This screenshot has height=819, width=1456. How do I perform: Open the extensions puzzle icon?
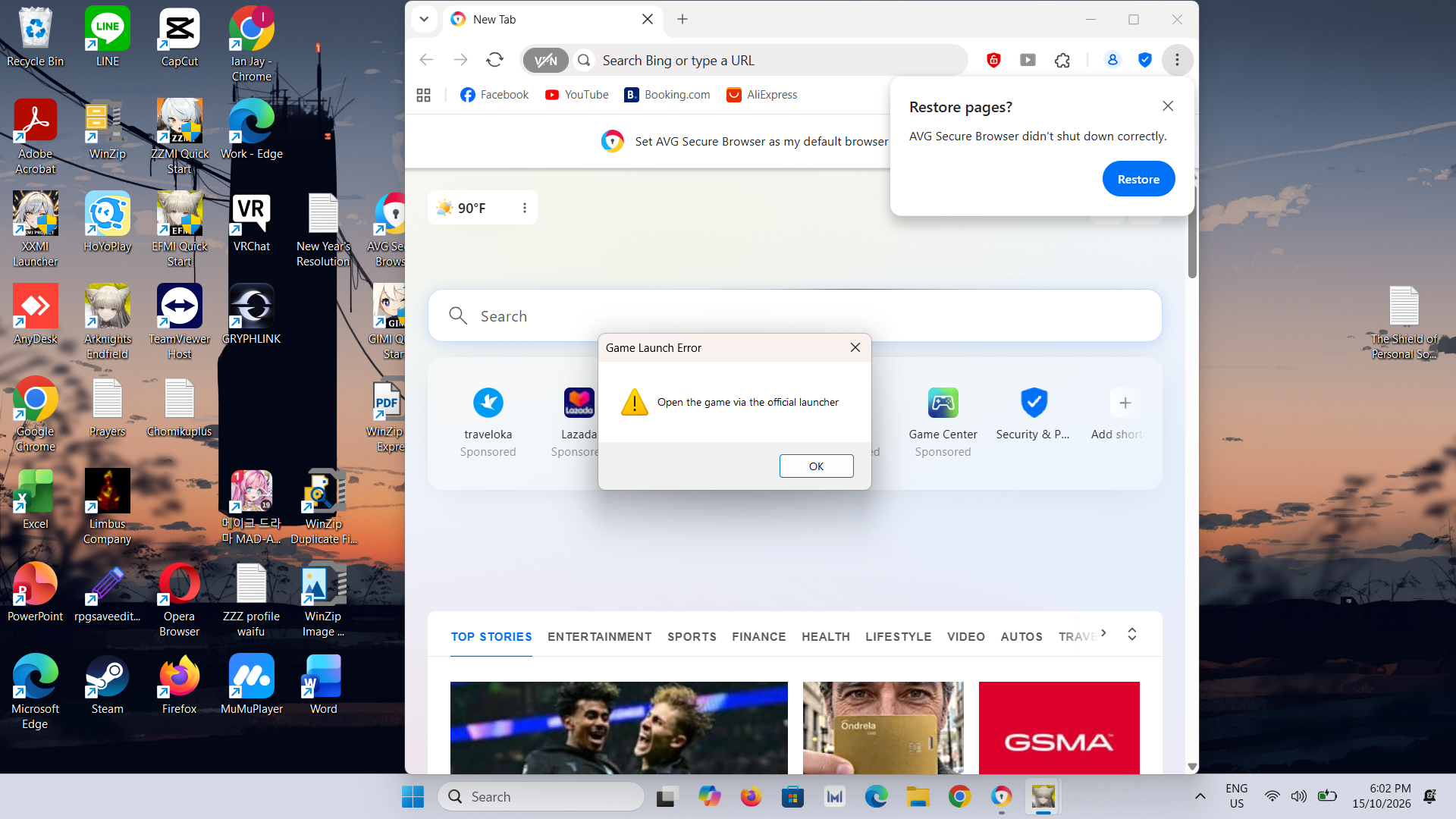coord(1062,60)
